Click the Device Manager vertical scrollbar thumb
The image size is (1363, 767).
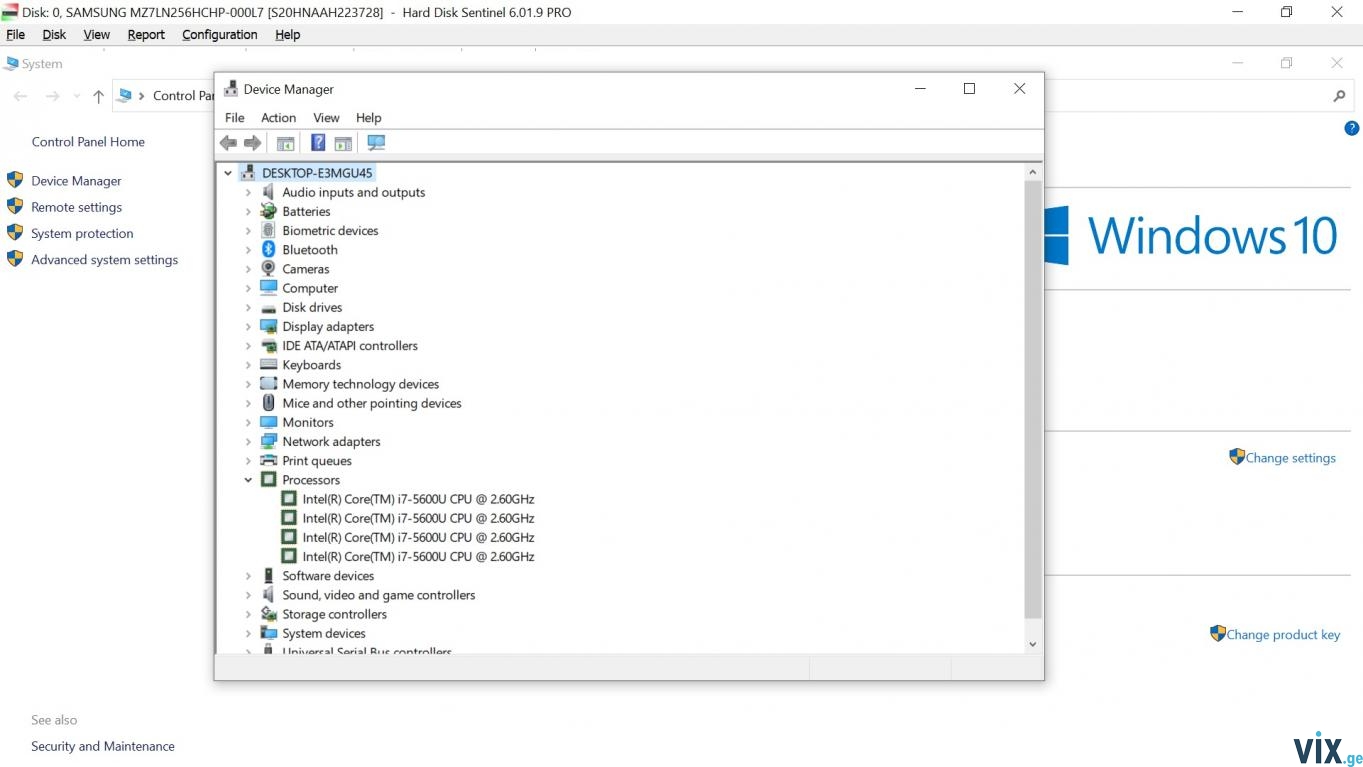pyautogui.click(x=1033, y=400)
